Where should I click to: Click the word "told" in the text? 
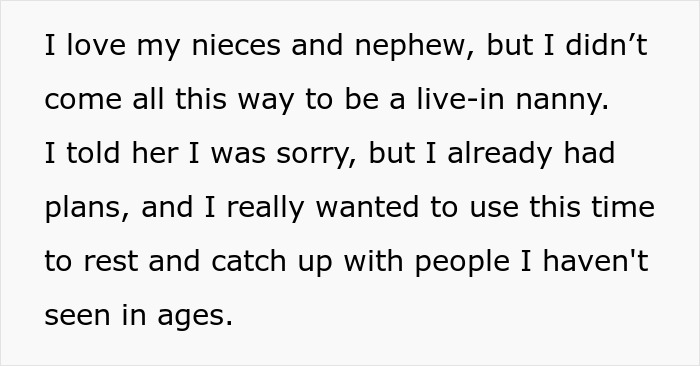pyautogui.click(x=93, y=153)
